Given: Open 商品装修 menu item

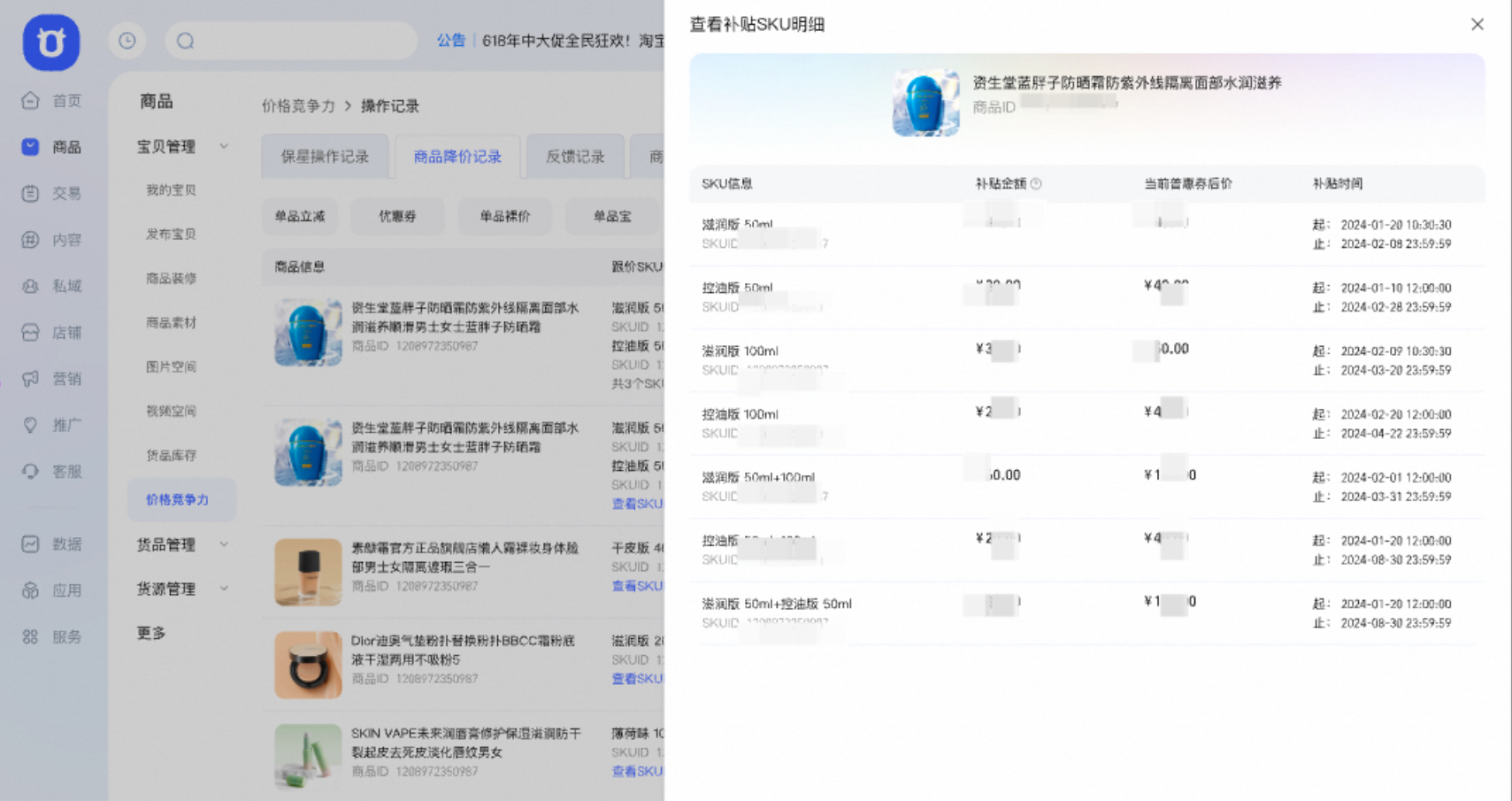Looking at the screenshot, I should [x=171, y=278].
